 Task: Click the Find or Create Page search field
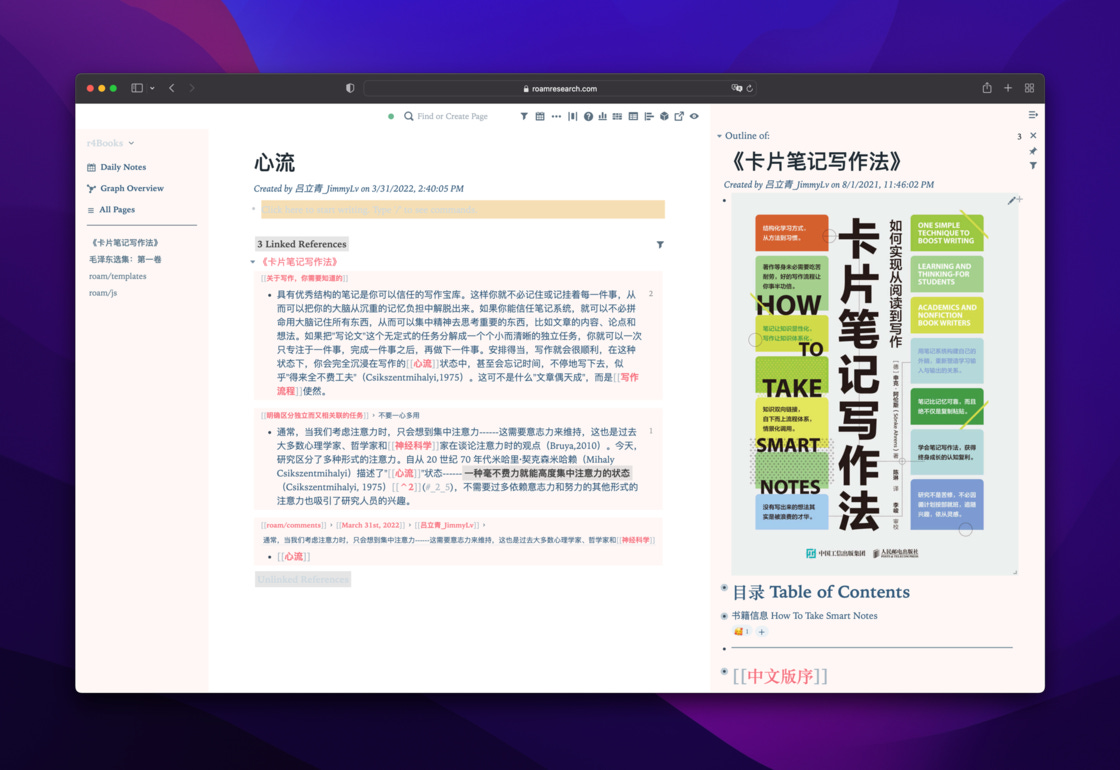tap(452, 116)
